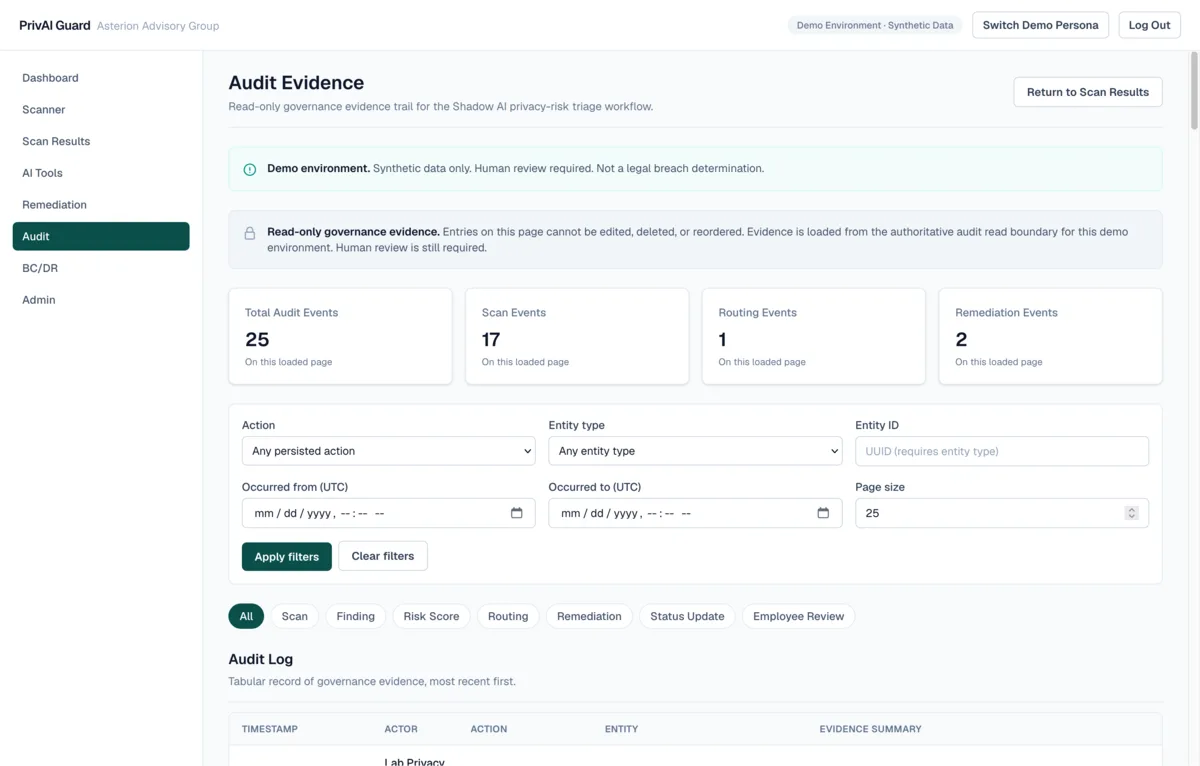Filter audit log by Scan chip

point(295,616)
